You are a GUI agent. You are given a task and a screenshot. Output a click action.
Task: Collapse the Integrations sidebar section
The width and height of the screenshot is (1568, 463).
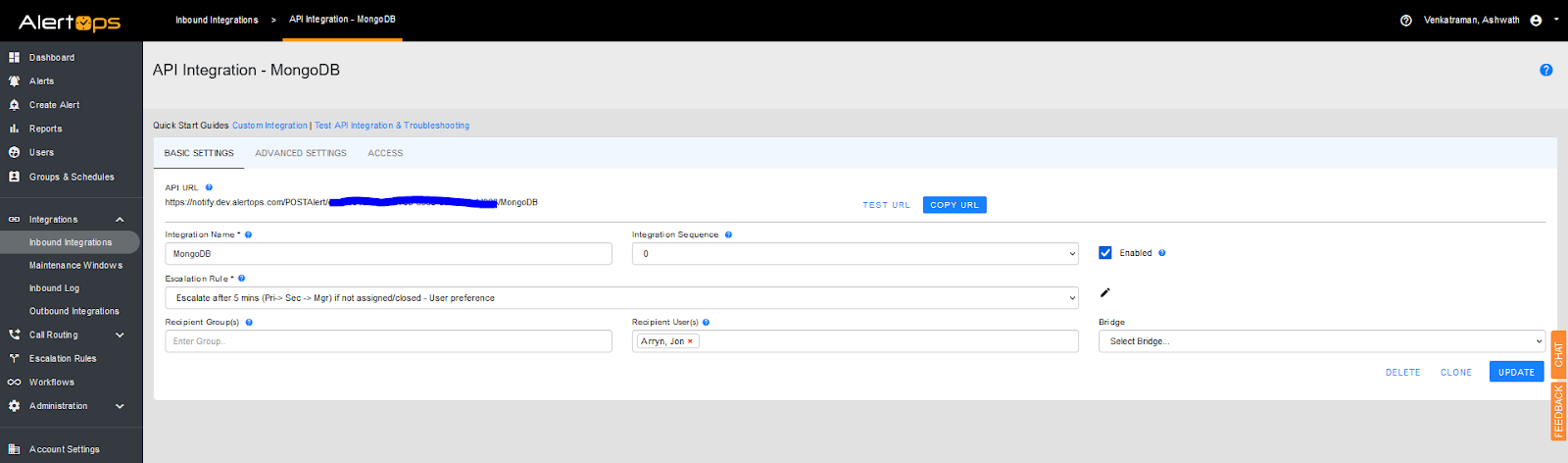tap(120, 220)
